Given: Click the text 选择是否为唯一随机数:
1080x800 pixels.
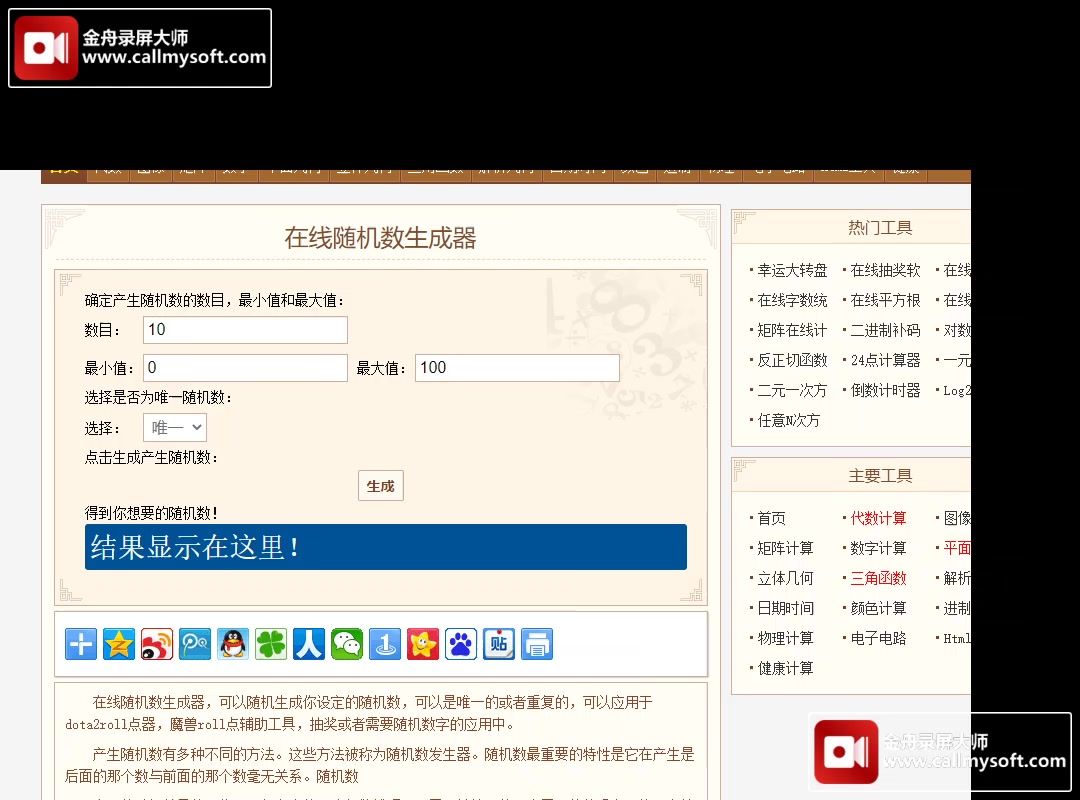Looking at the screenshot, I should [158, 398].
